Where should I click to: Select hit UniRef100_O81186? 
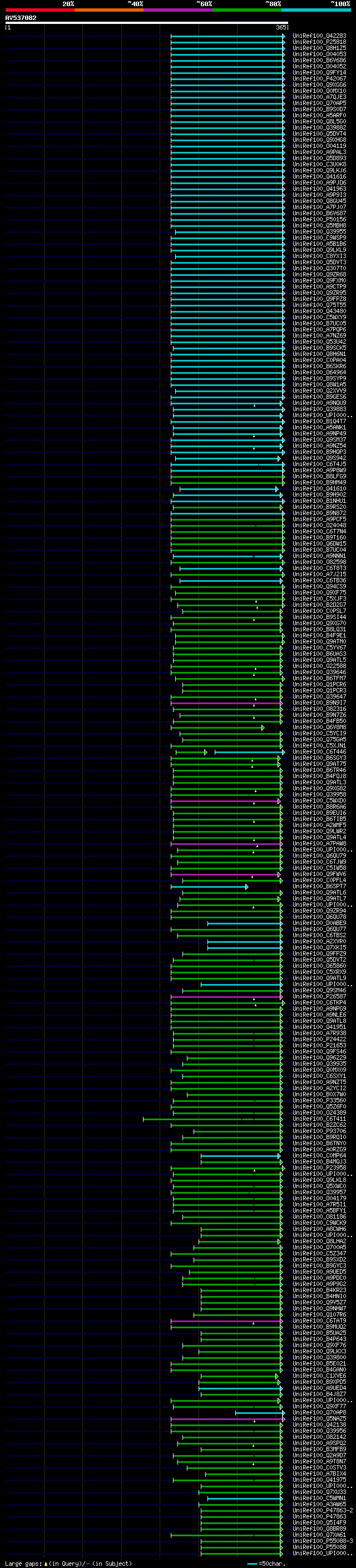pyautogui.click(x=319, y=1217)
